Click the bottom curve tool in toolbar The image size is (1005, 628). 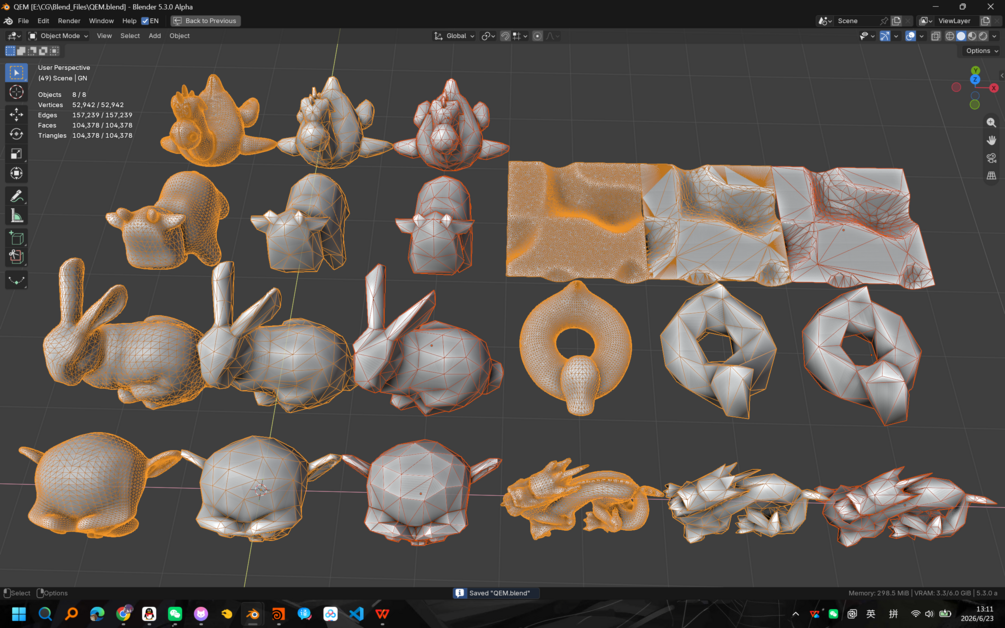click(x=16, y=280)
